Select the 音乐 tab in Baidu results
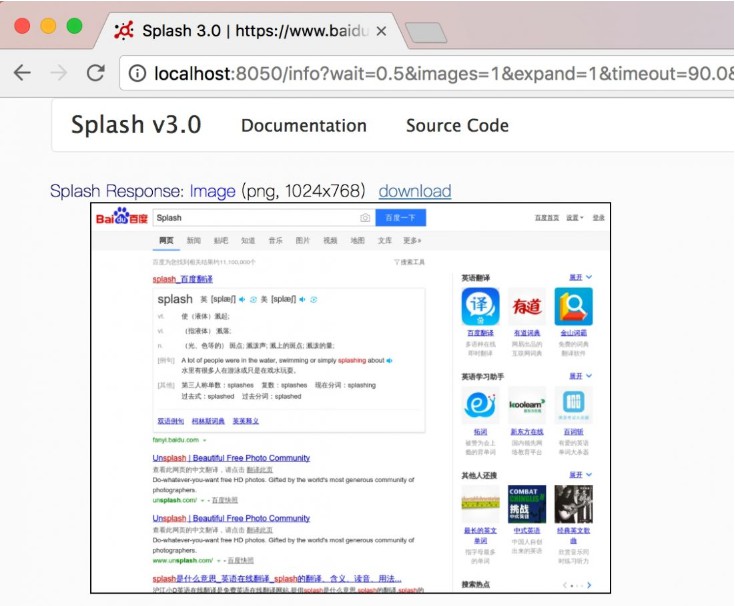Viewport: 735px width, 606px height. pyautogui.click(x=276, y=240)
